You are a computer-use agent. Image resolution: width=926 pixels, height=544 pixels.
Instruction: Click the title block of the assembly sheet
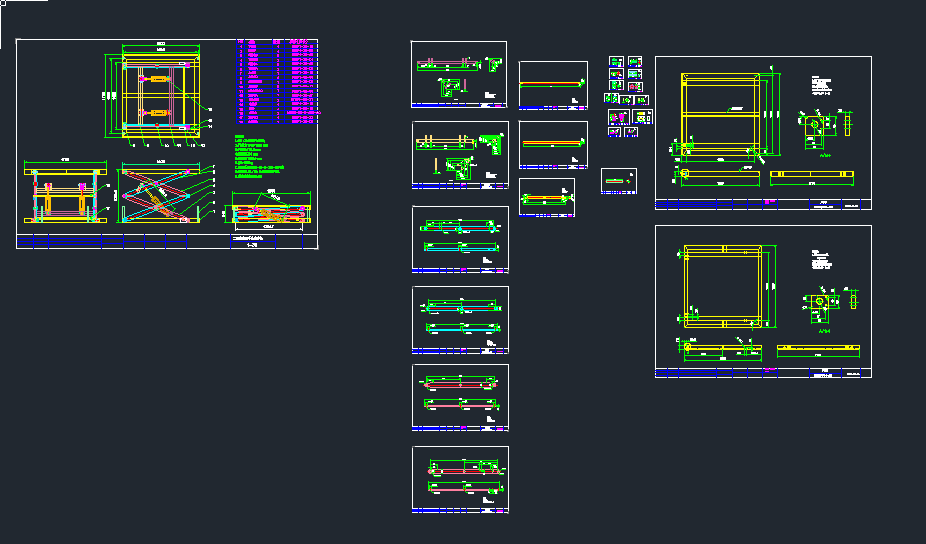[168, 241]
